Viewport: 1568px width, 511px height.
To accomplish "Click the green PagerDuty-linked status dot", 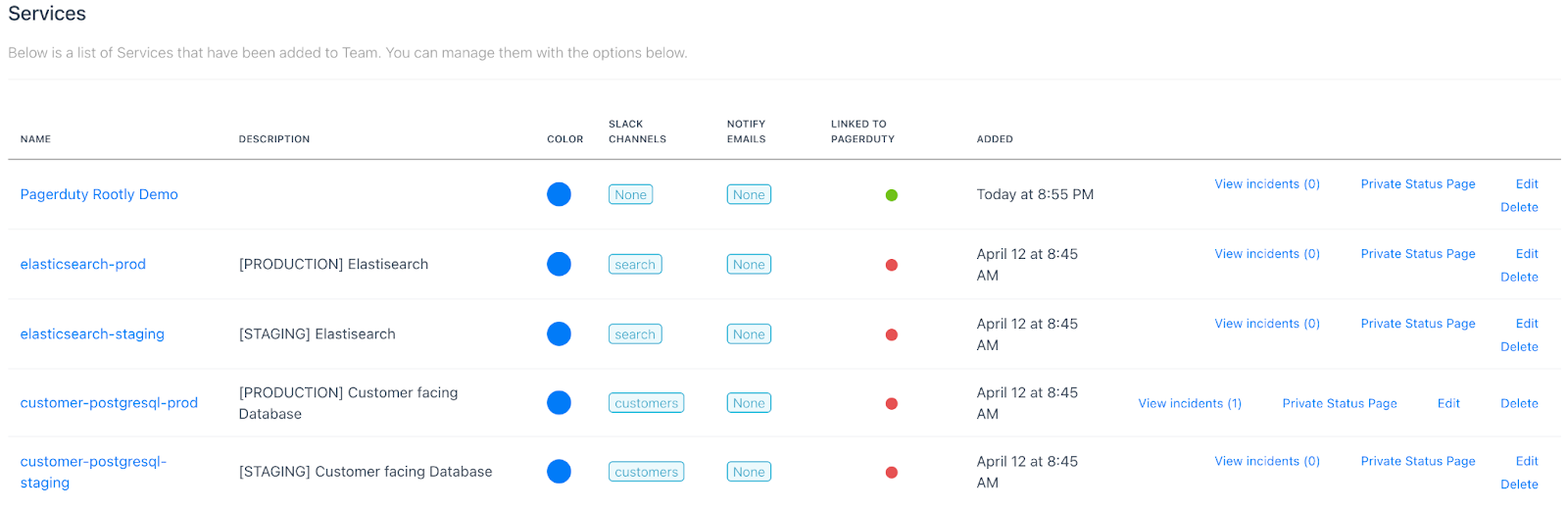I will tap(892, 195).
